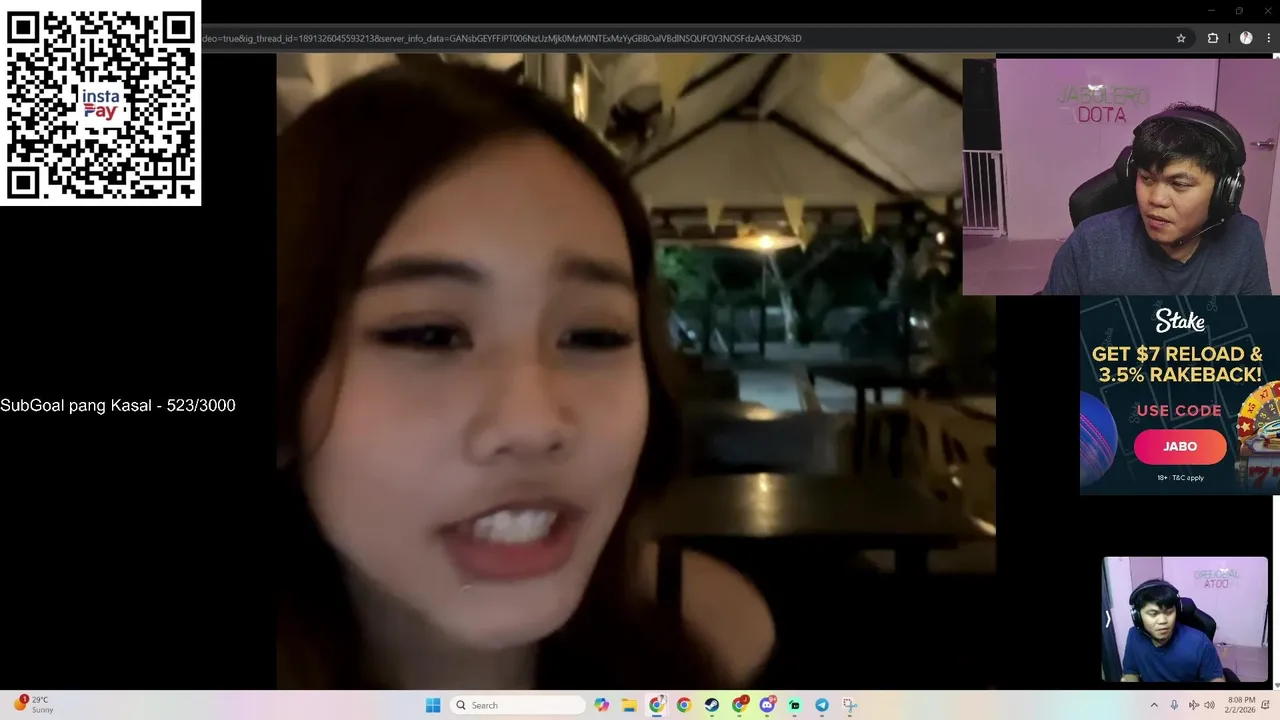Open Steam from the taskbar
This screenshot has height=720, width=1280.
(711, 705)
